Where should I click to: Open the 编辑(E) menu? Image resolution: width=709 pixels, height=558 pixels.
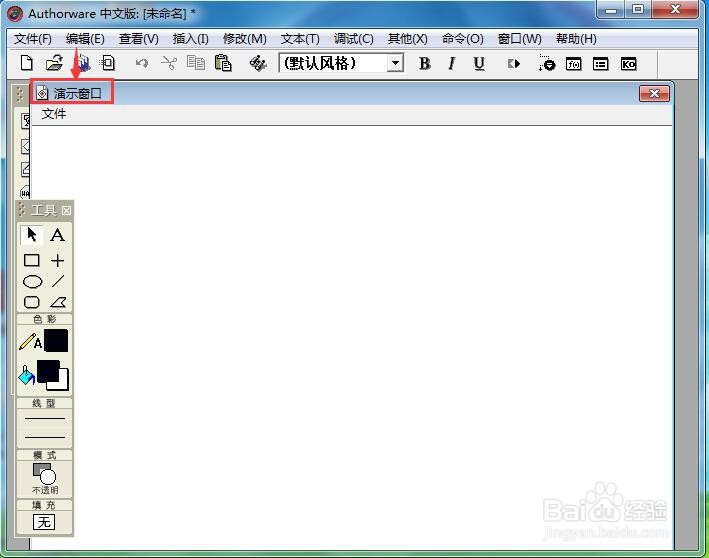85,39
